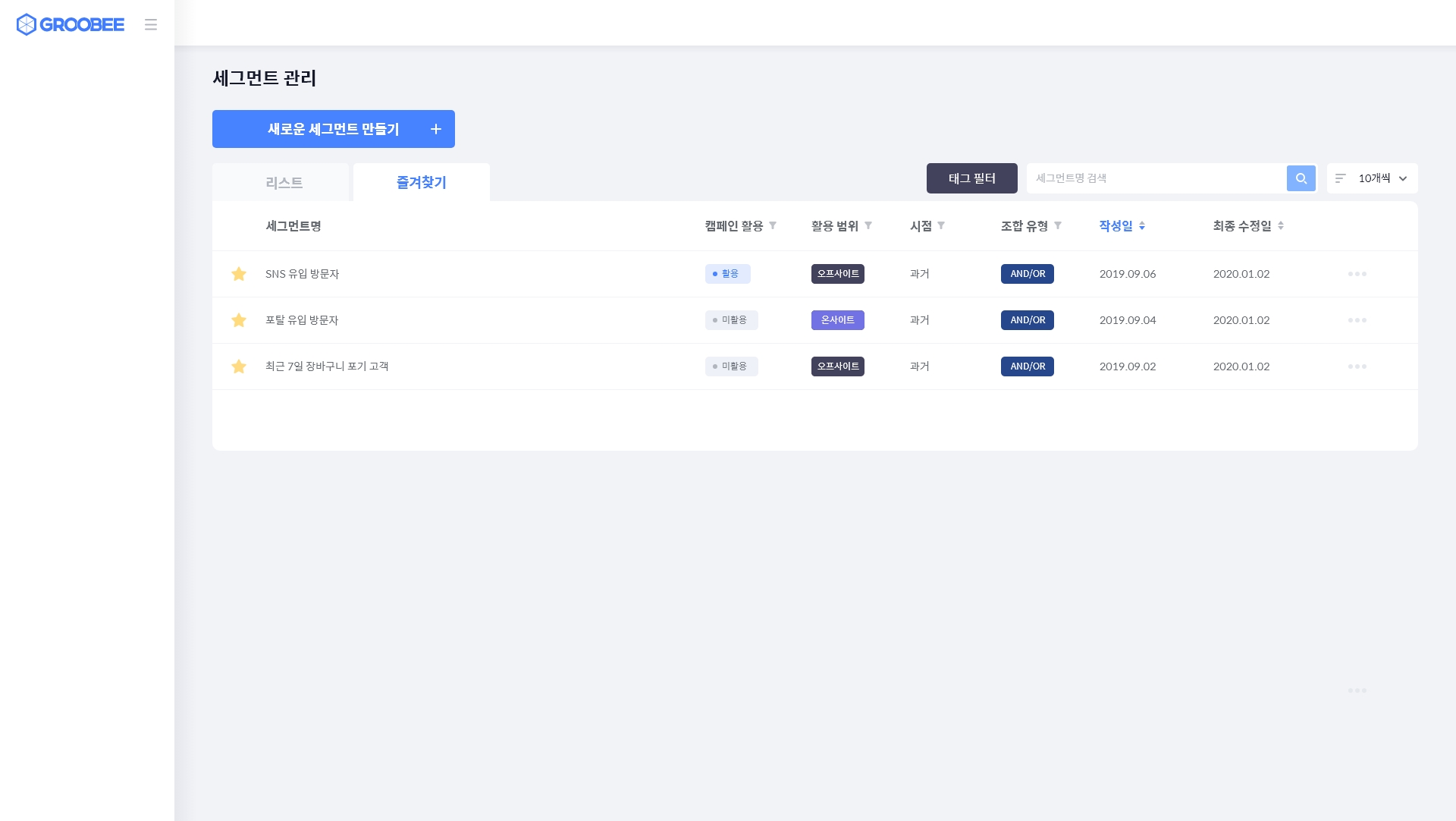This screenshot has width=1456, height=821.
Task: Click the GROOBEE logo
Action: 70,24
